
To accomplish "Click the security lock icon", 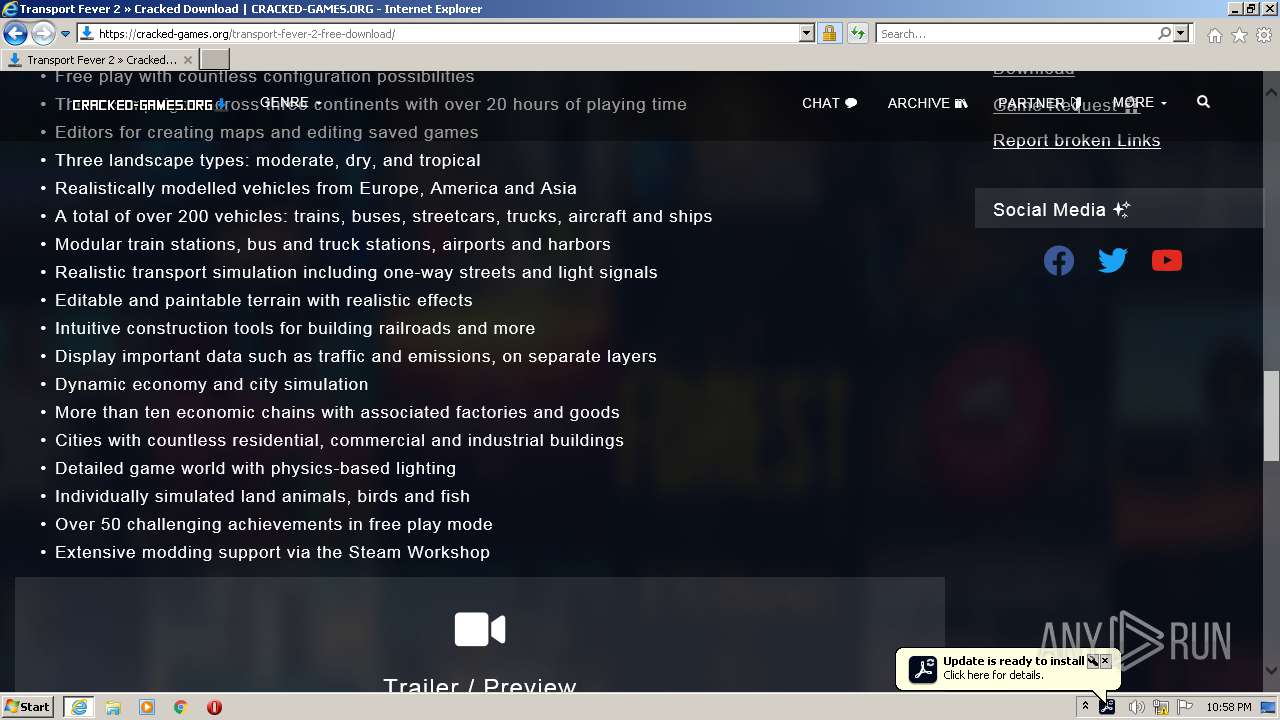I will [829, 34].
